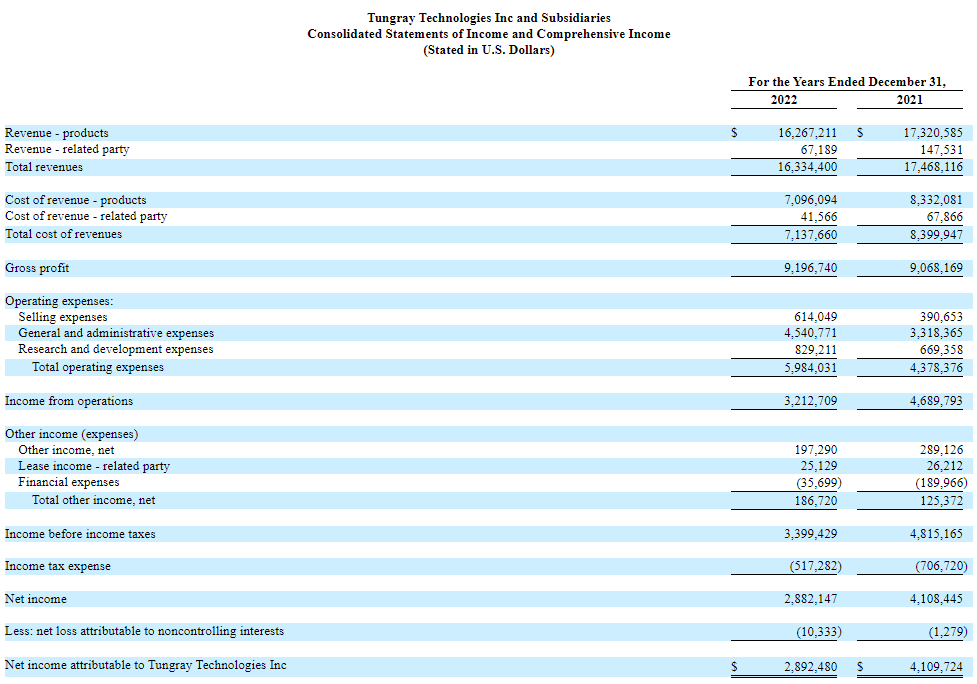Click the related party cost value 67,866
Screen dimensions: 977x684
tap(945, 217)
